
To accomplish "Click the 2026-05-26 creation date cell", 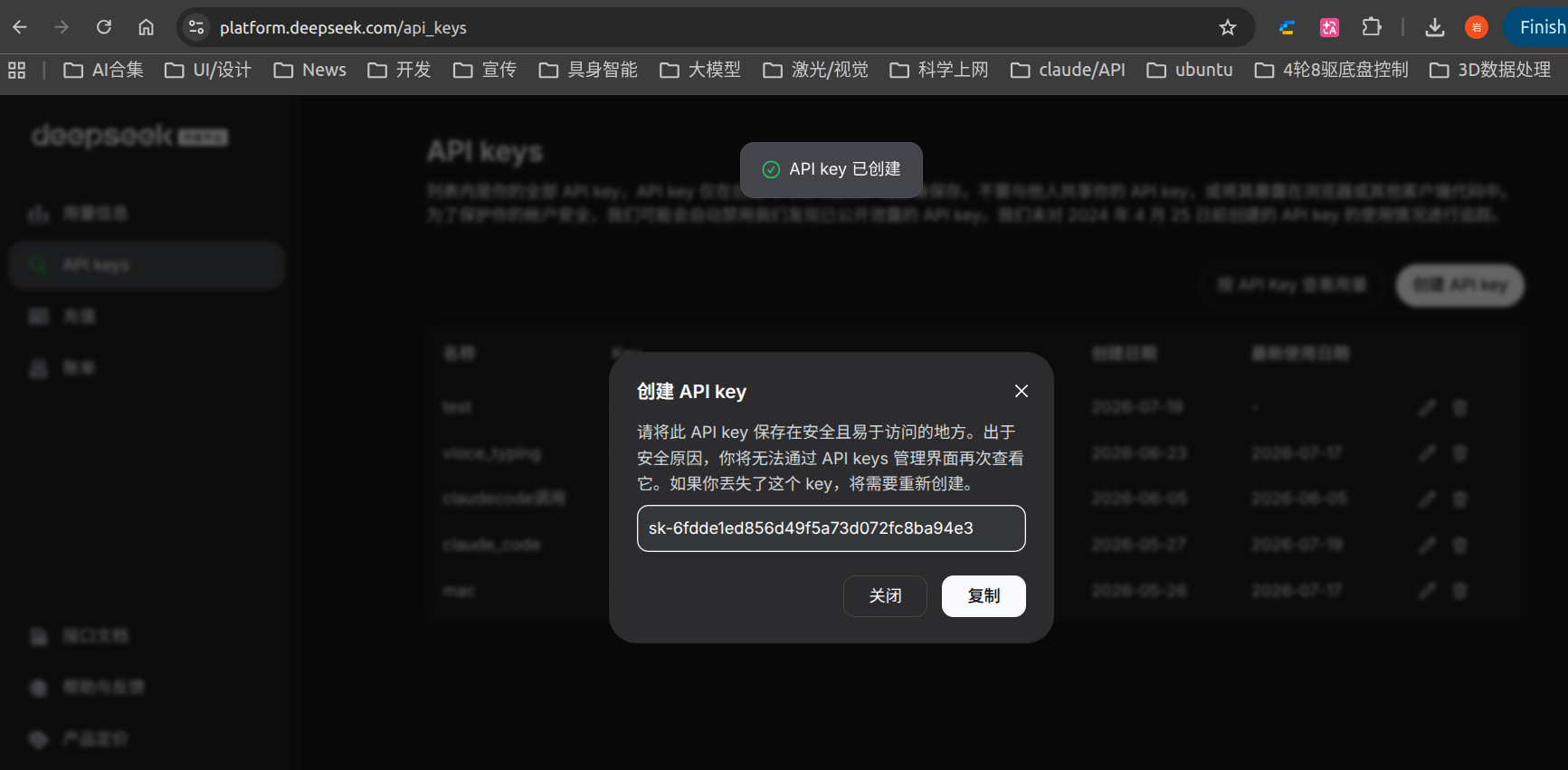I will [x=1139, y=591].
